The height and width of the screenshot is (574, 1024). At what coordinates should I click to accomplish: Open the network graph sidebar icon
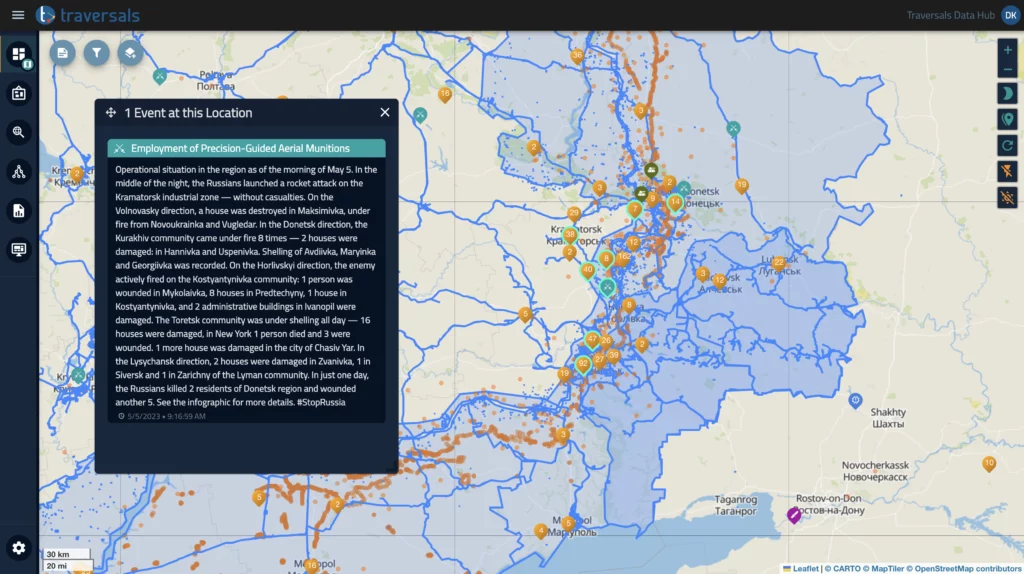pyautogui.click(x=19, y=171)
